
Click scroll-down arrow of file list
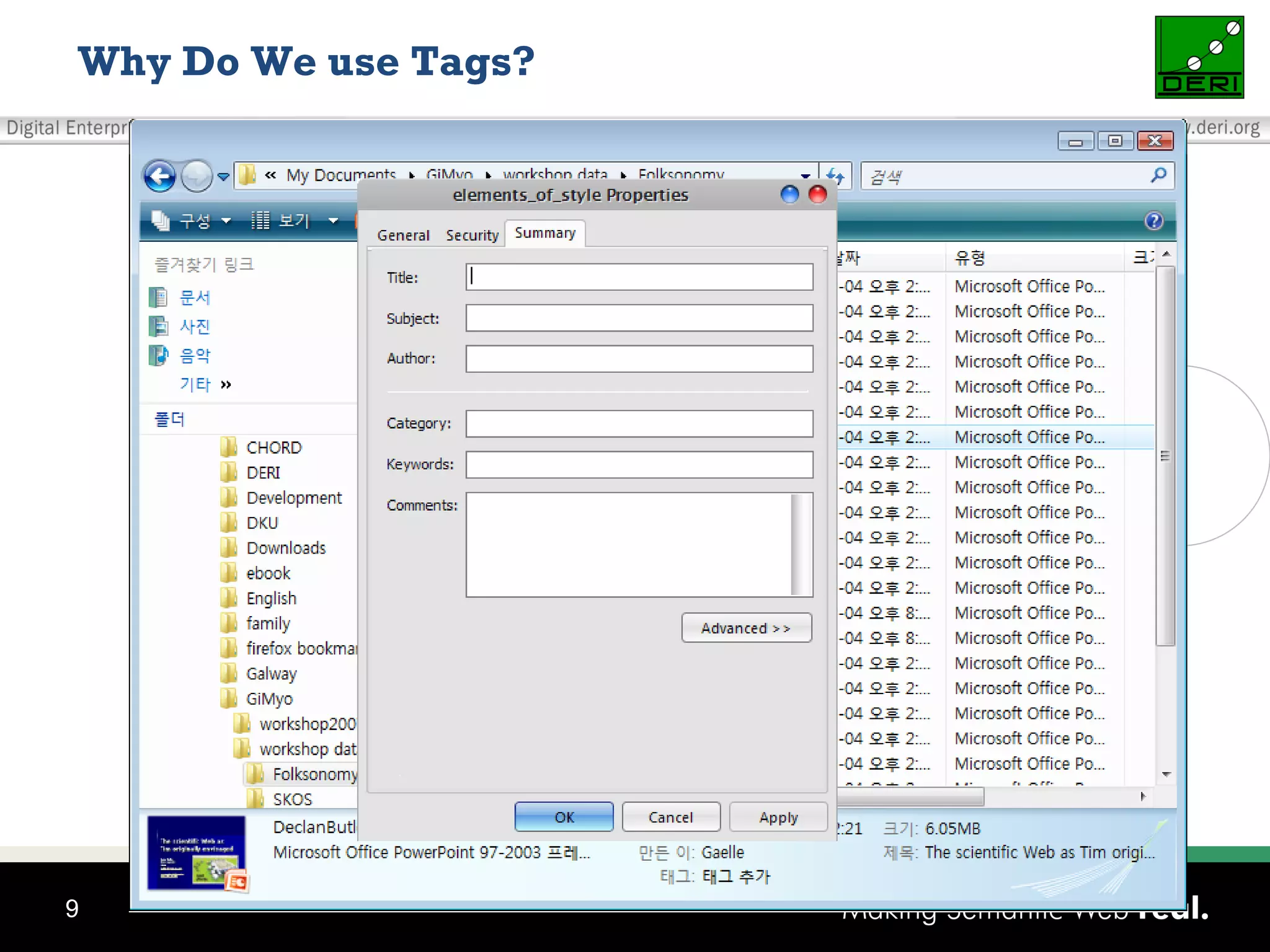click(1166, 775)
